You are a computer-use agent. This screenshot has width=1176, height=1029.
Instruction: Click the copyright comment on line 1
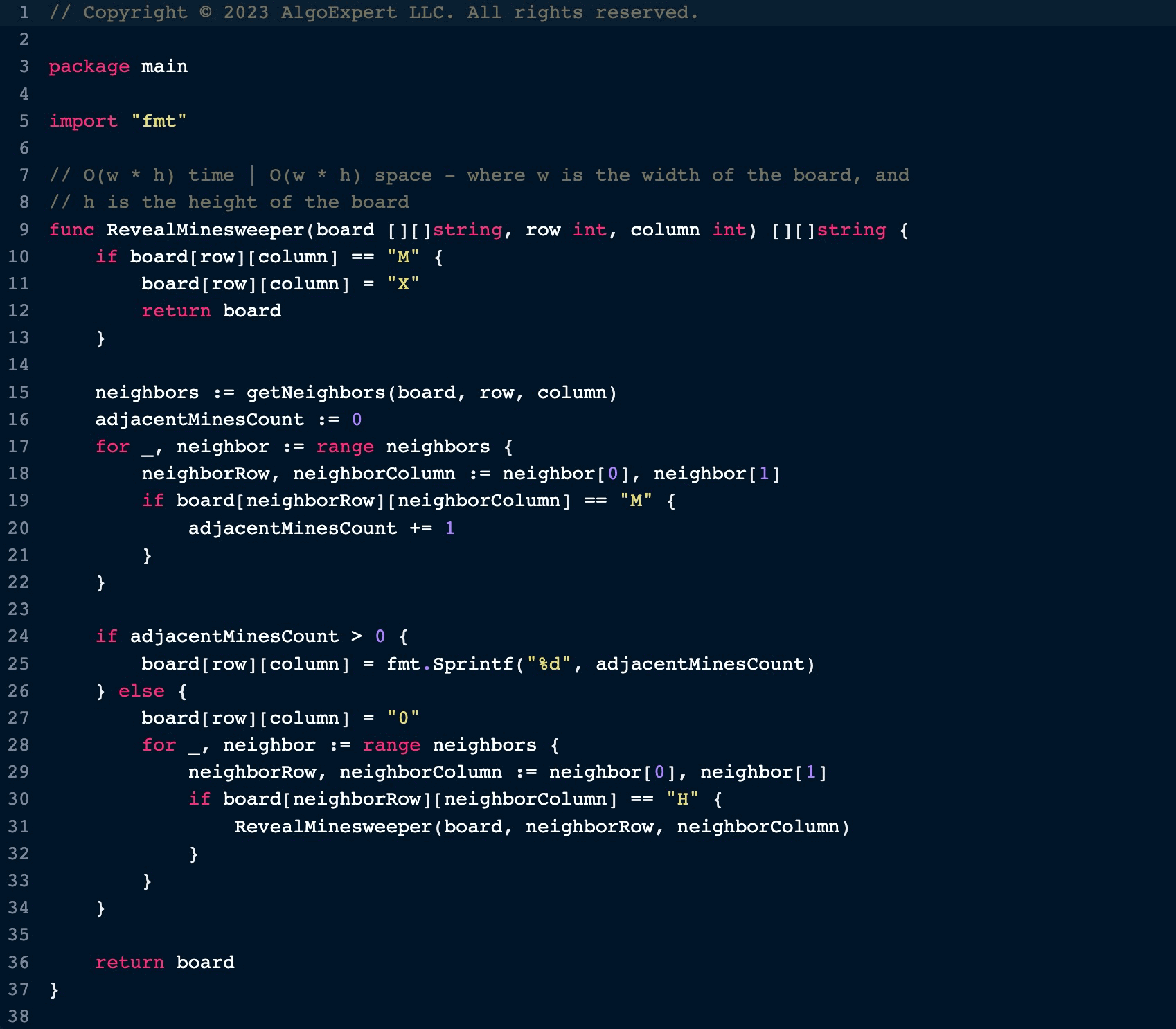point(373,12)
